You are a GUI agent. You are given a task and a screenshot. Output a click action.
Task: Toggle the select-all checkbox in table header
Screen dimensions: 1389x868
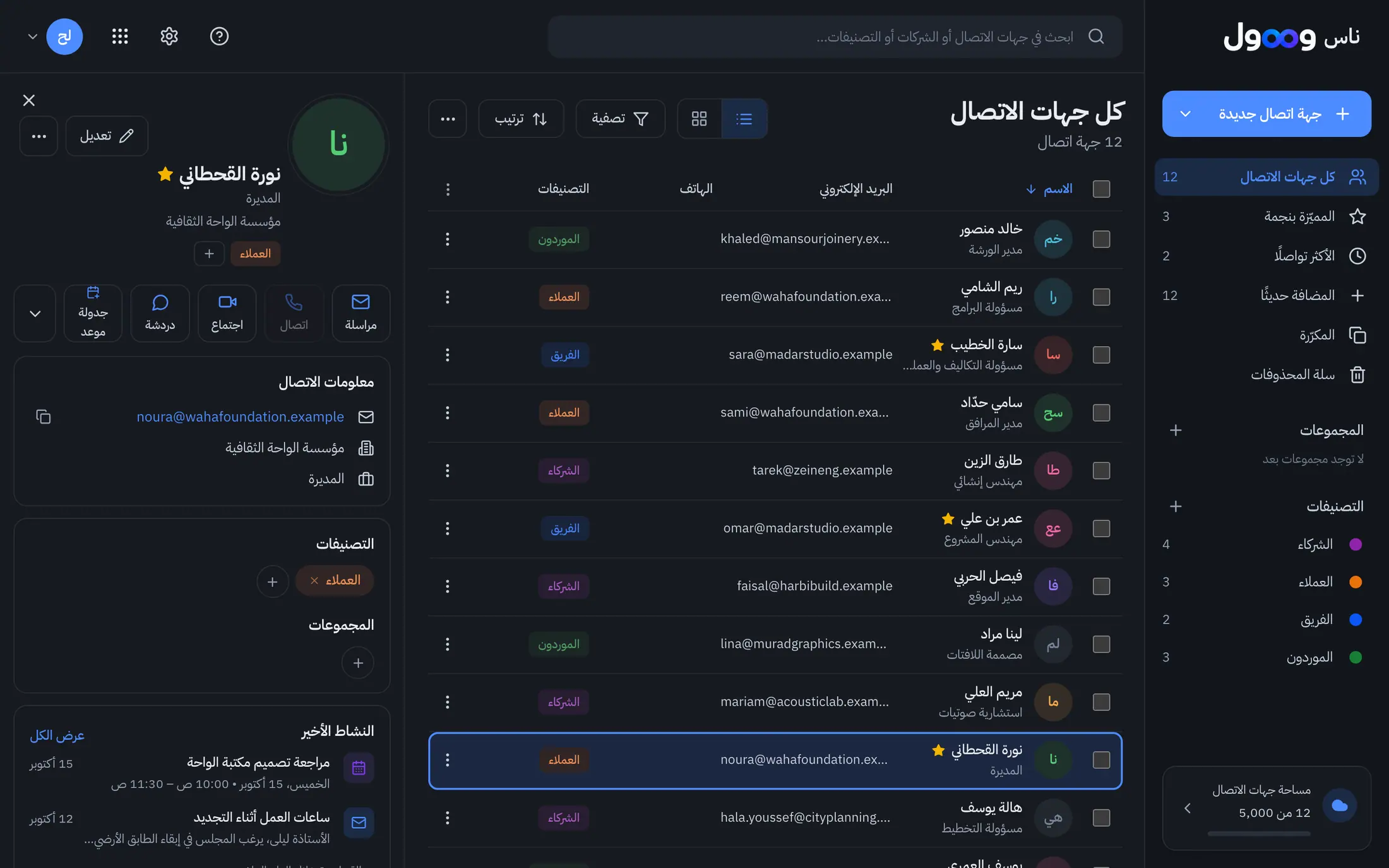pyautogui.click(x=1101, y=189)
